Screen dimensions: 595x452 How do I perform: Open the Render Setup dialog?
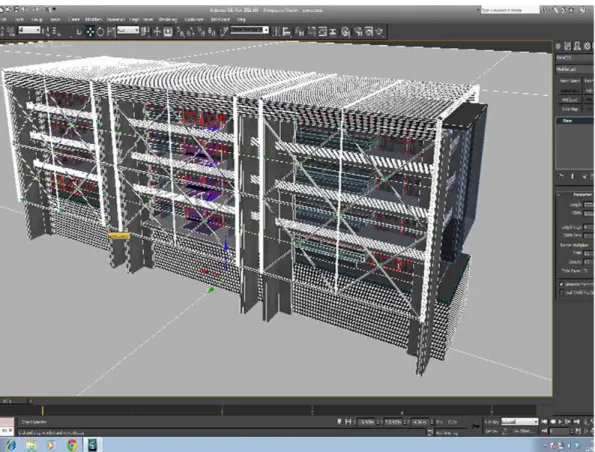358,32
